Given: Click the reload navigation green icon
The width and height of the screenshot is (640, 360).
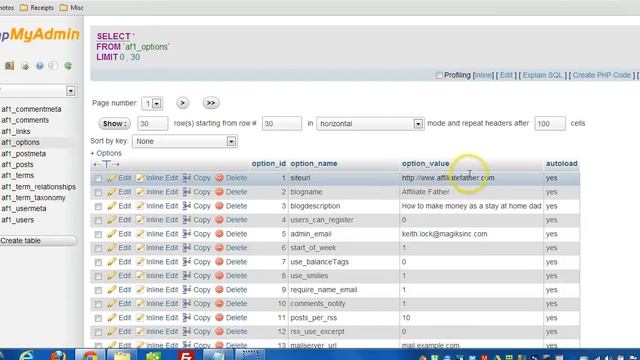Looking at the screenshot, I should coord(68,66).
